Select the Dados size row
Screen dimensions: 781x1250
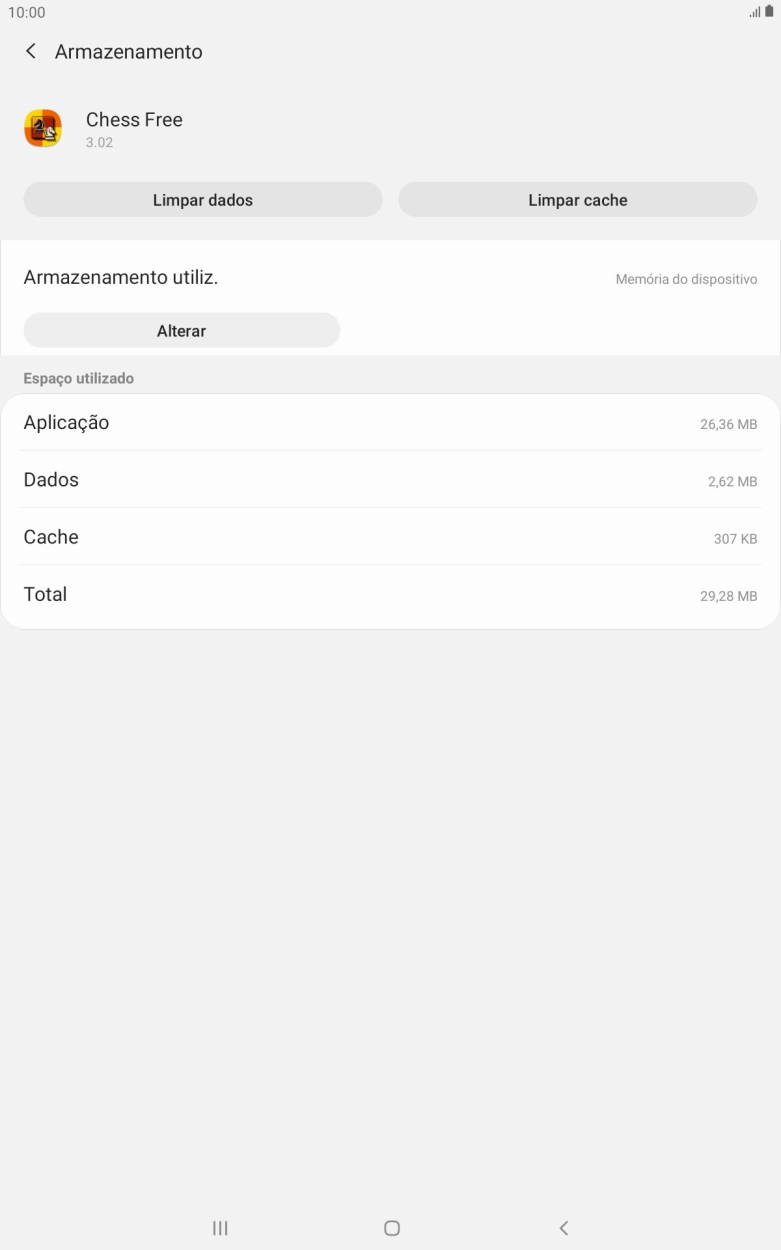pyautogui.click(x=390, y=480)
